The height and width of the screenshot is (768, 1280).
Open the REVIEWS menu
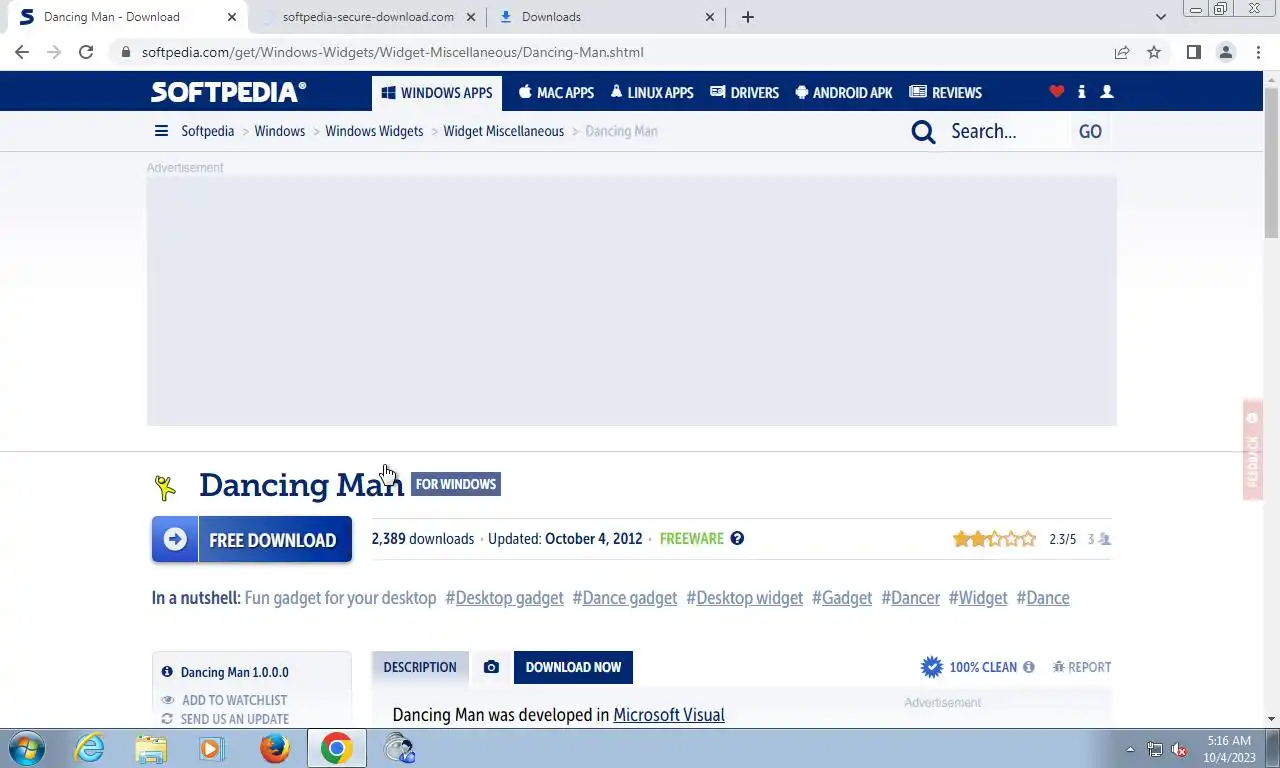[x=945, y=93]
